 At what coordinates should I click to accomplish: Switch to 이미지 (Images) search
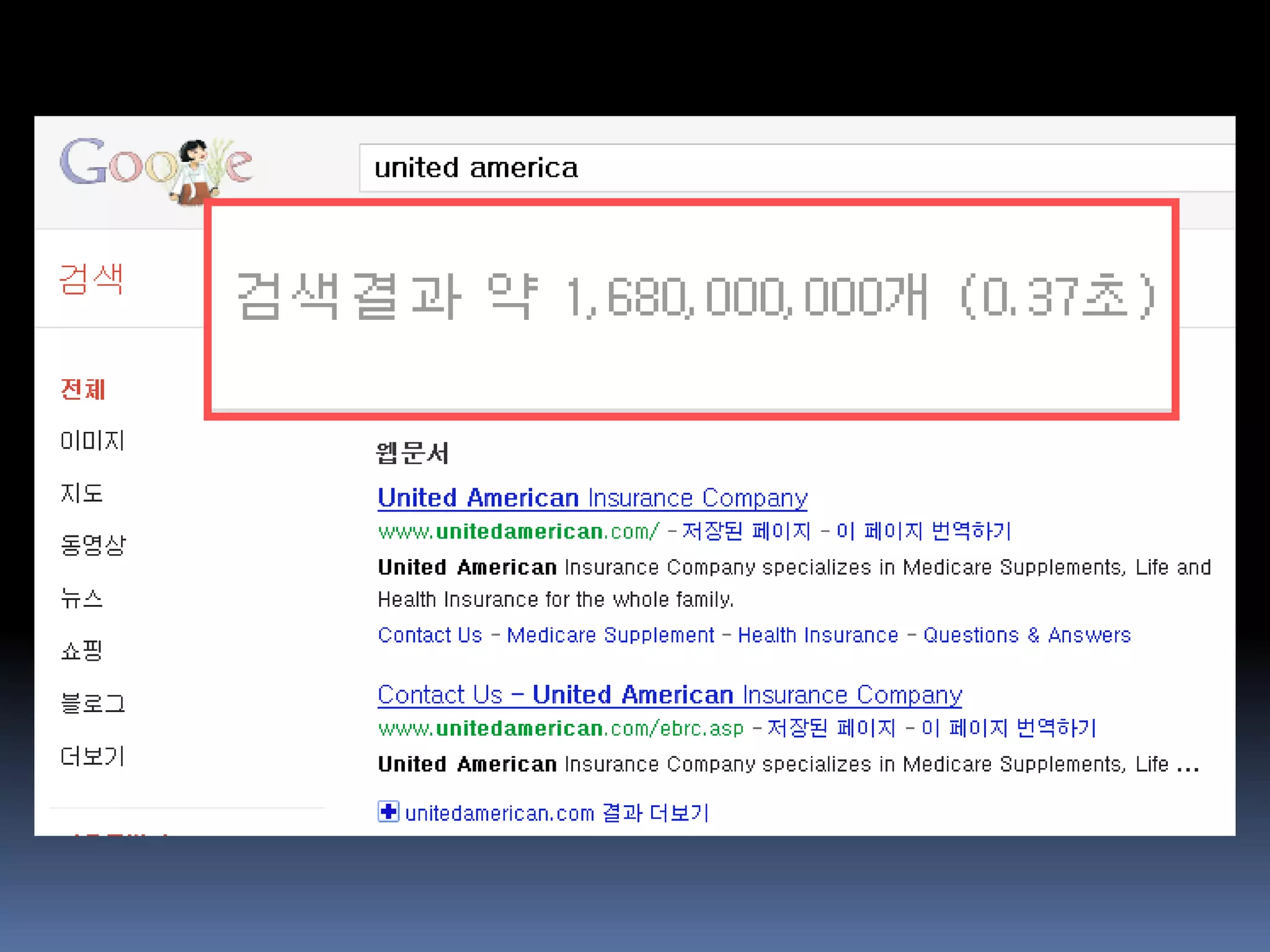(92, 441)
